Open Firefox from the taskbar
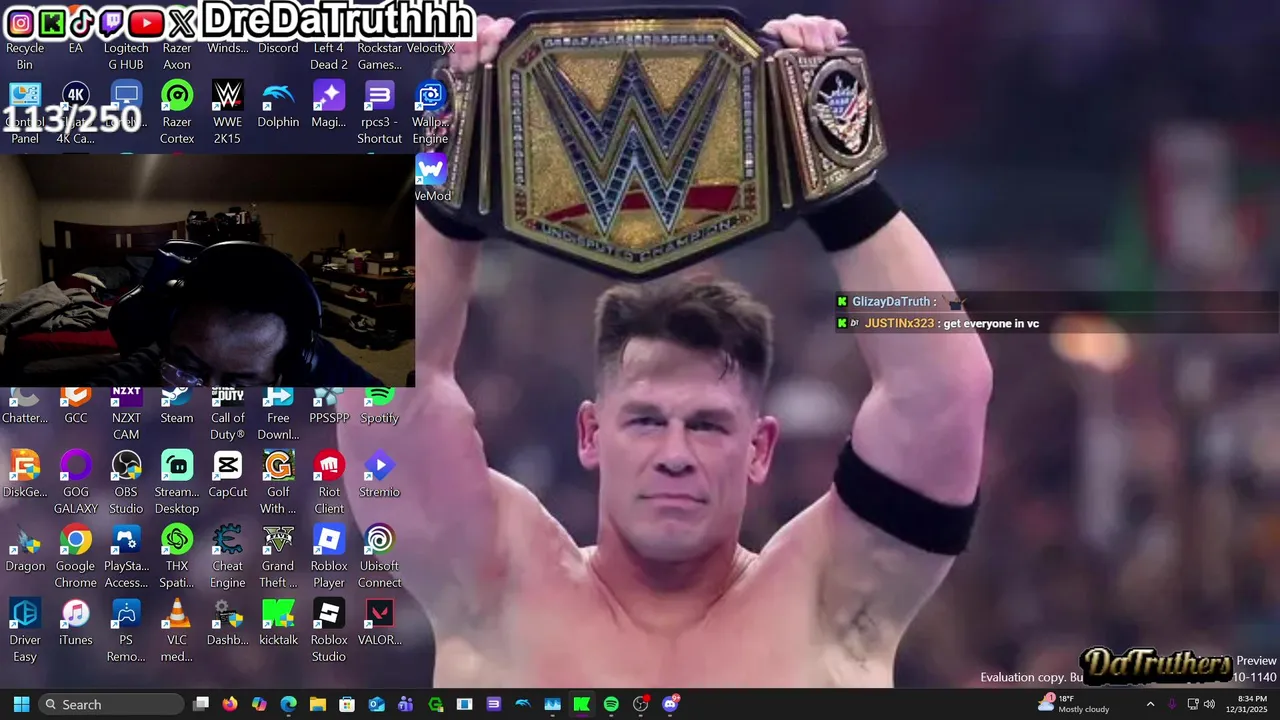1280x720 pixels. (x=230, y=704)
